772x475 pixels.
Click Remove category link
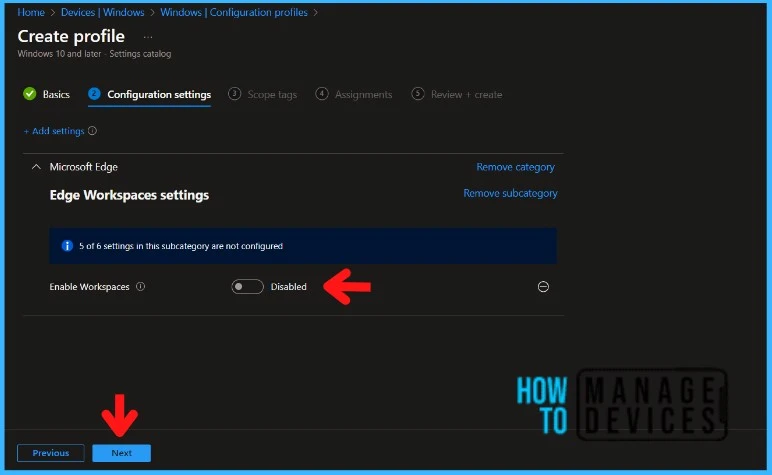(515, 167)
